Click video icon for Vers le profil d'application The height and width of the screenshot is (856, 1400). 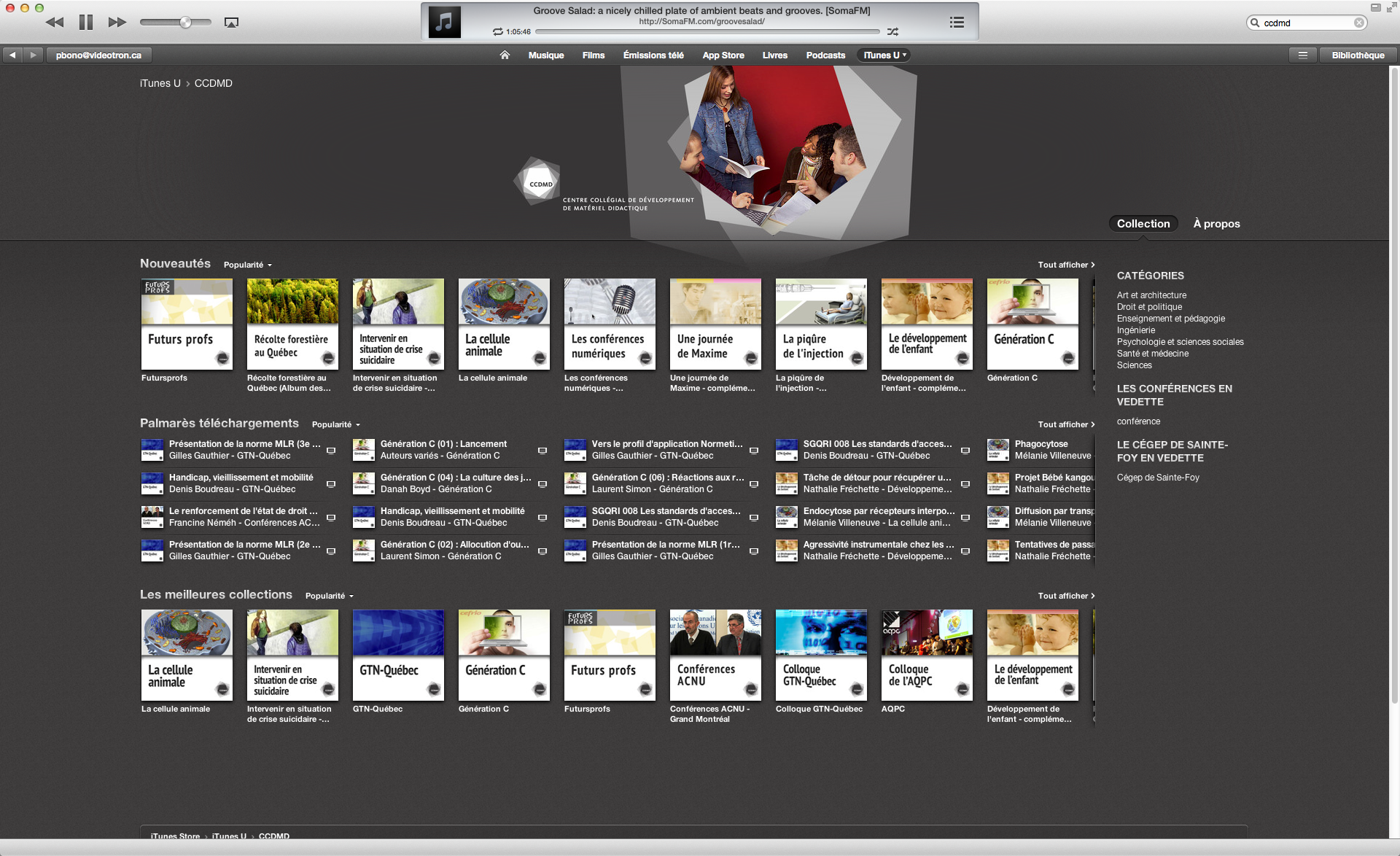click(754, 451)
